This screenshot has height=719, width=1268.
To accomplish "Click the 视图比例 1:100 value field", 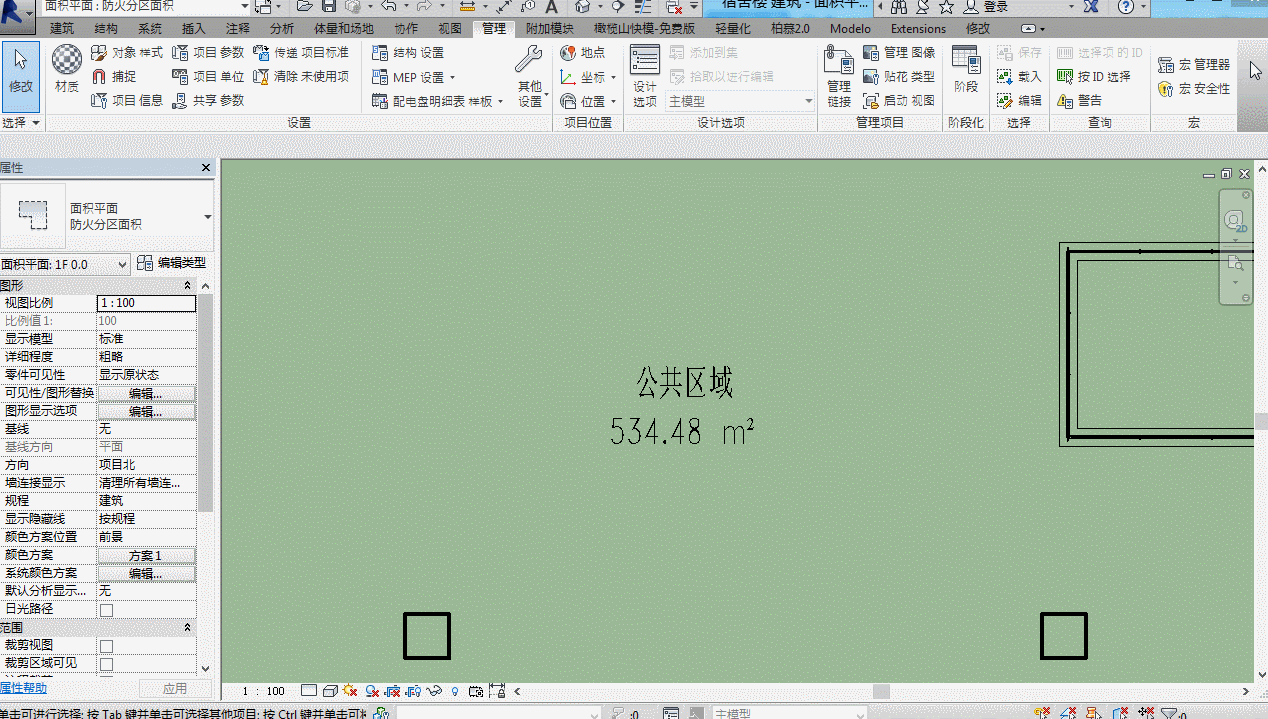I will (x=146, y=303).
